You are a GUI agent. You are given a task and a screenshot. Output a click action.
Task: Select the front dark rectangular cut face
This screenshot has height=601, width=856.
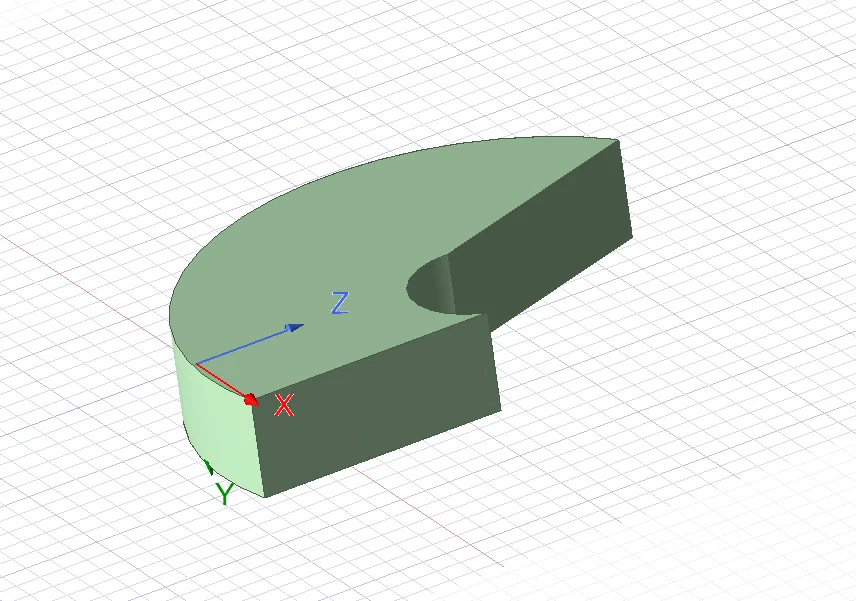coord(377,404)
